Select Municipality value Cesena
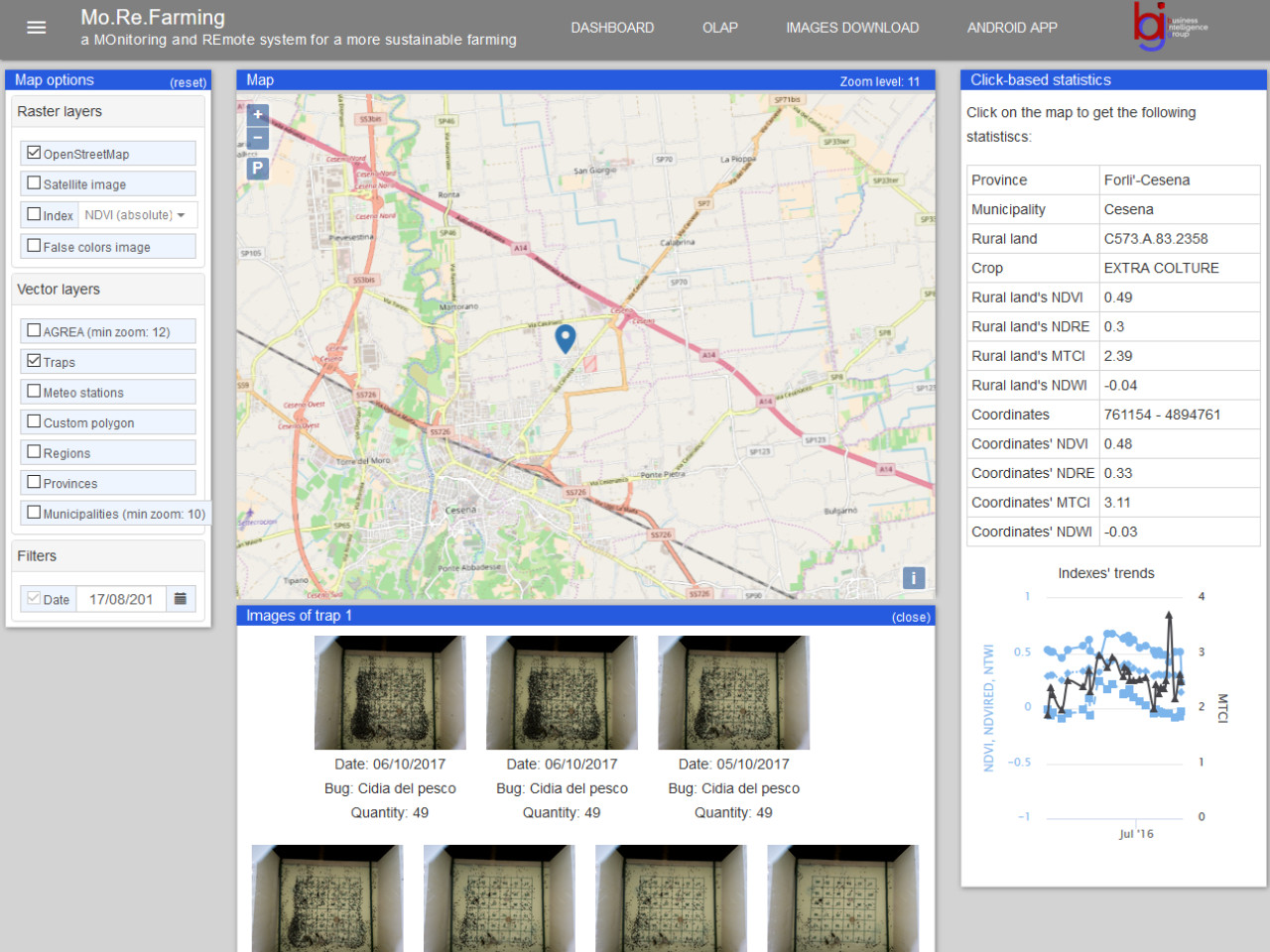1270x952 pixels. pos(1129,209)
